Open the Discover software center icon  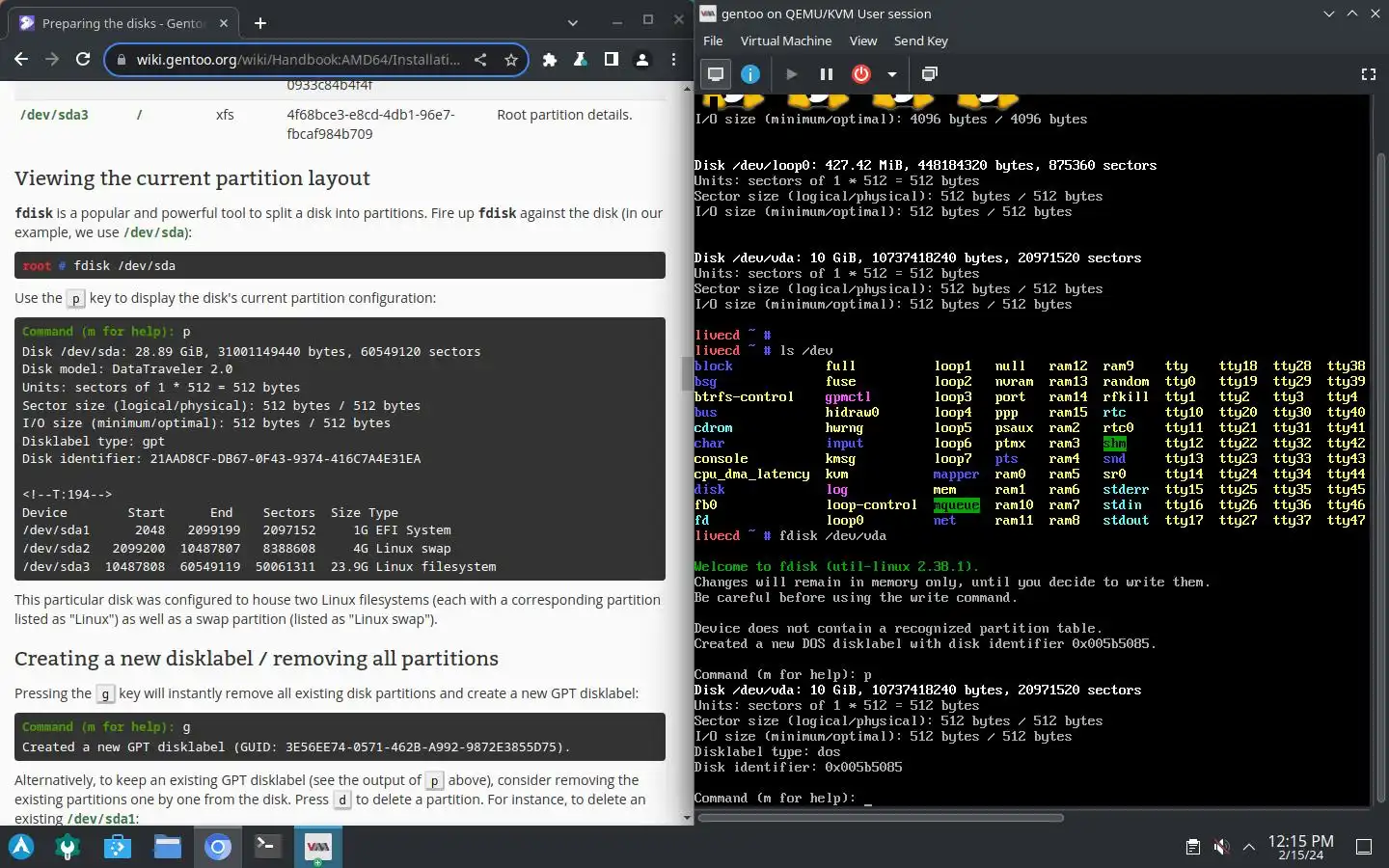[118, 847]
